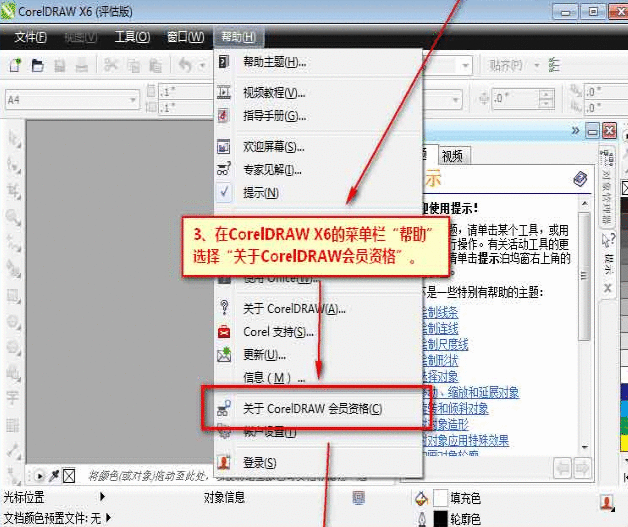Click the Cut scissors icon
This screenshot has height=527, width=628.
tap(110, 64)
